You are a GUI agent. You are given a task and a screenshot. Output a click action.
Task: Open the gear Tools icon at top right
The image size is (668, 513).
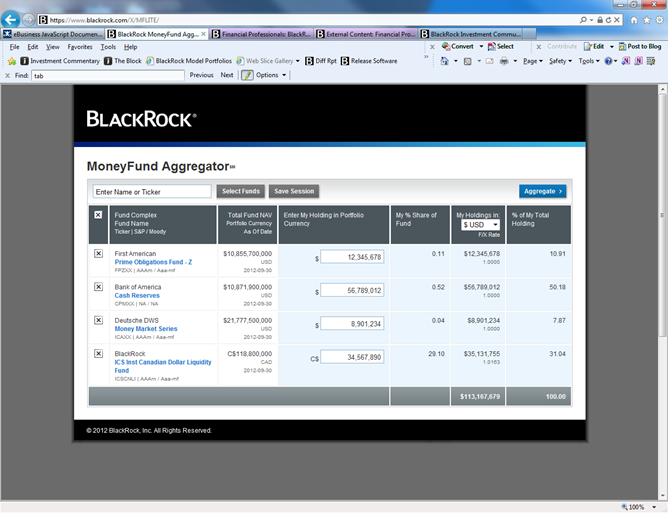pos(659,20)
